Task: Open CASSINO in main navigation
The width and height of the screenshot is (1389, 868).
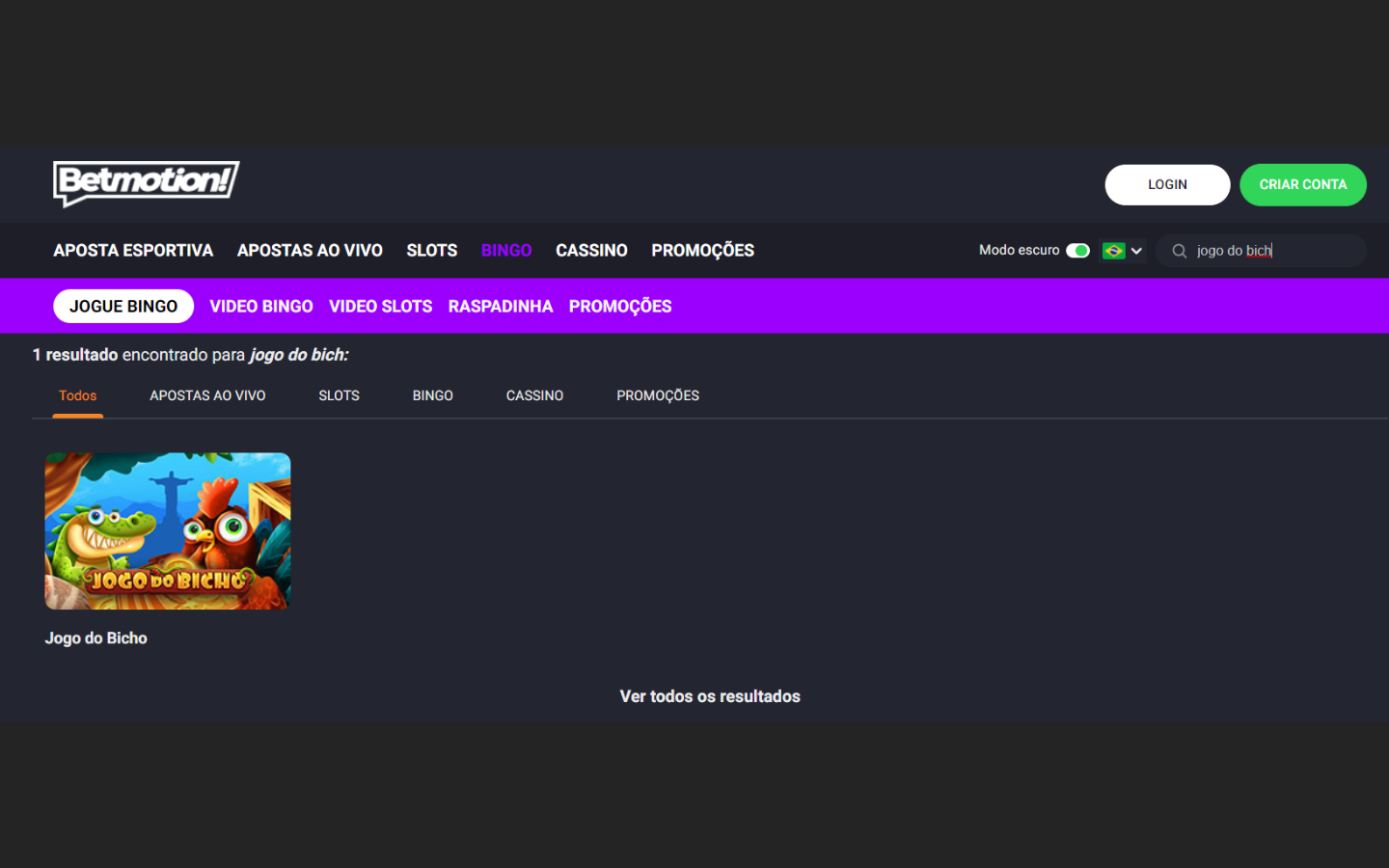Action: coord(591,251)
